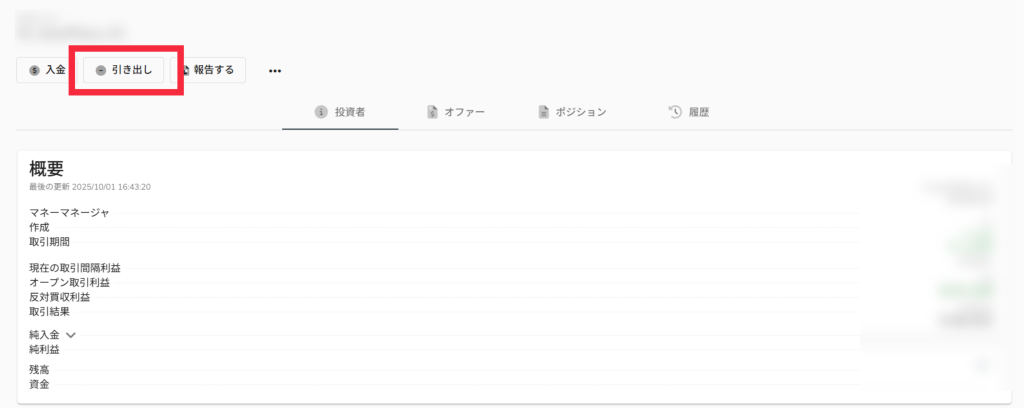Click the document icon on 報告する button
Image resolution: width=1024 pixels, height=408 pixels.
(x=185, y=71)
